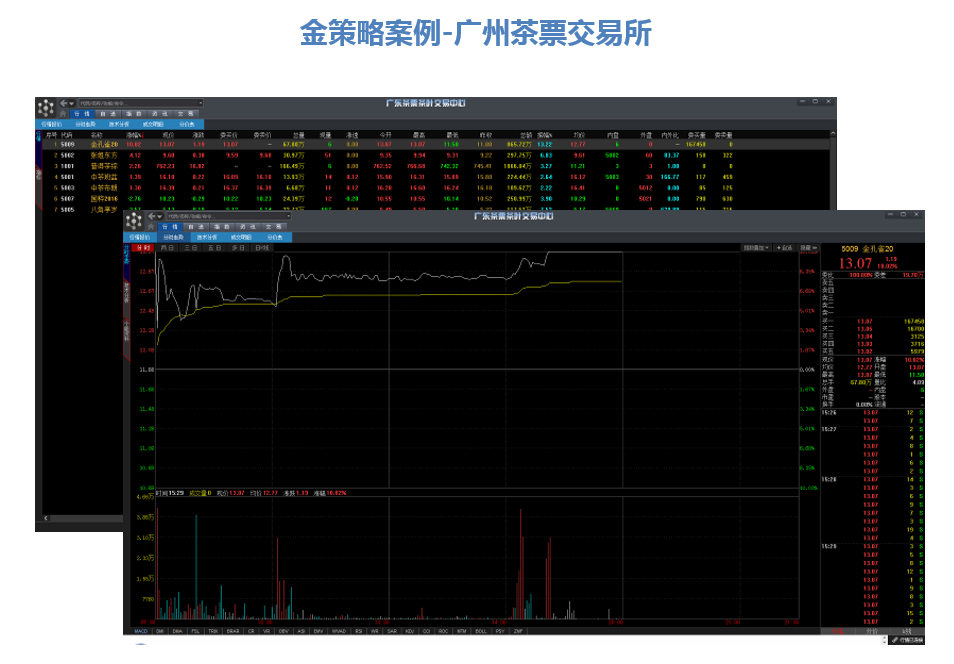Select the 行情 tab in the front window

click(x=169, y=227)
